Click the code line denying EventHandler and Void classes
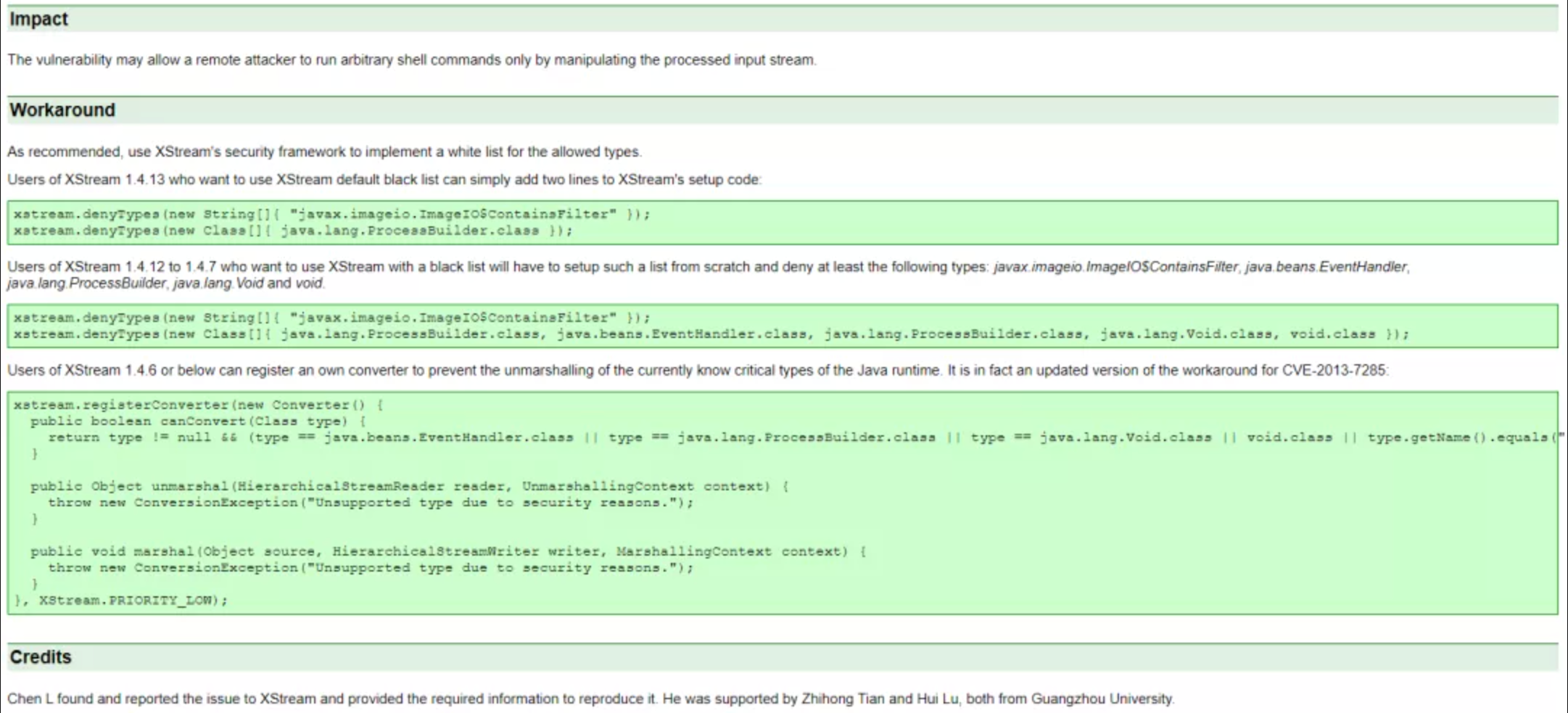Viewport: 1568px width, 713px height. (x=711, y=334)
